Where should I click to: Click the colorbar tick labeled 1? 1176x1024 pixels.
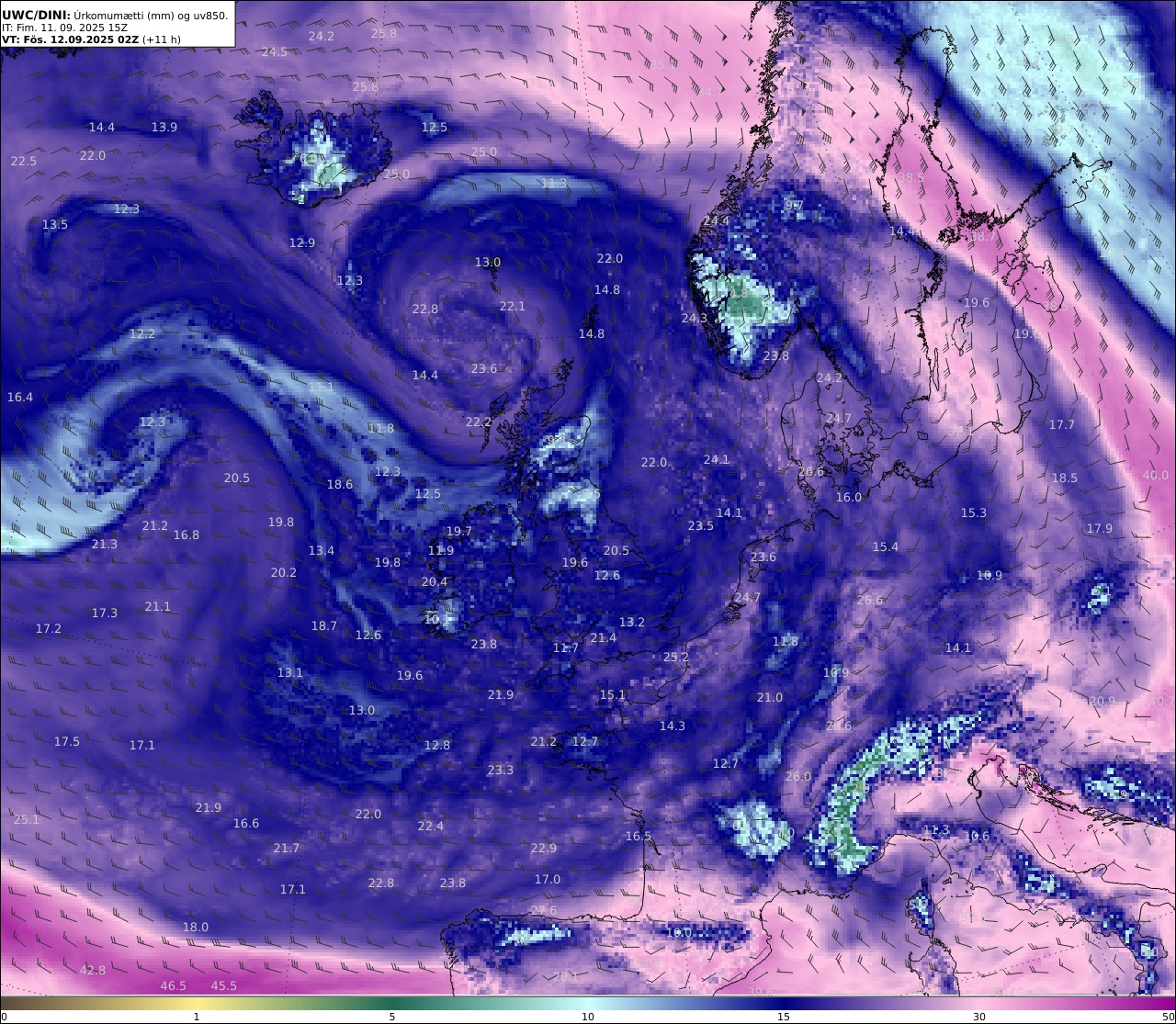(196, 1017)
